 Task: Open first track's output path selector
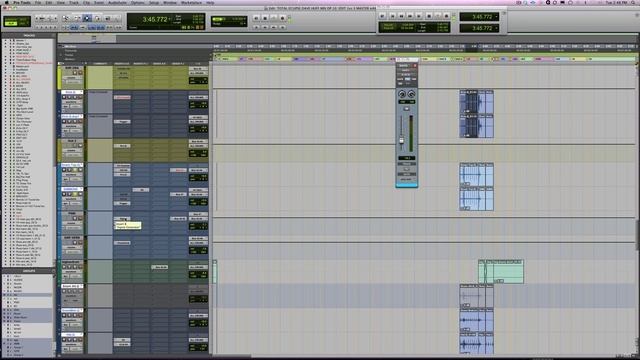(x=198, y=73)
